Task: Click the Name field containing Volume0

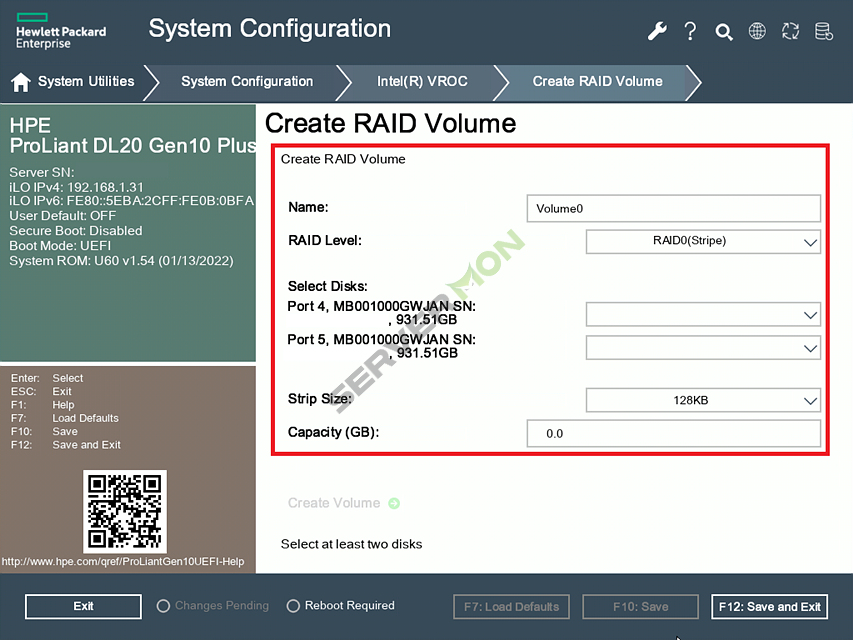Action: coord(673,208)
